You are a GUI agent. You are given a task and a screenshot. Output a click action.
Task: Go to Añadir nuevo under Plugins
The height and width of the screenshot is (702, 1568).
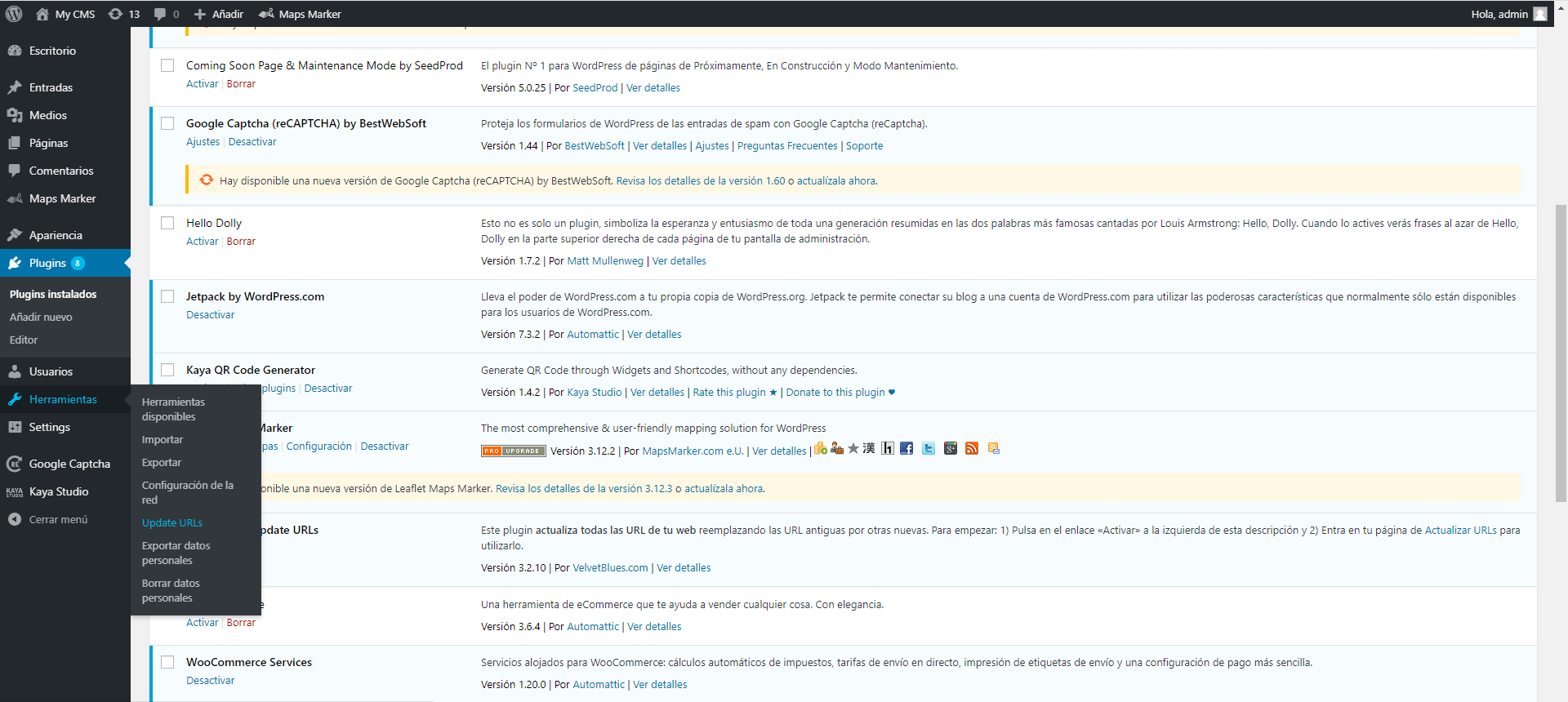[41, 317]
